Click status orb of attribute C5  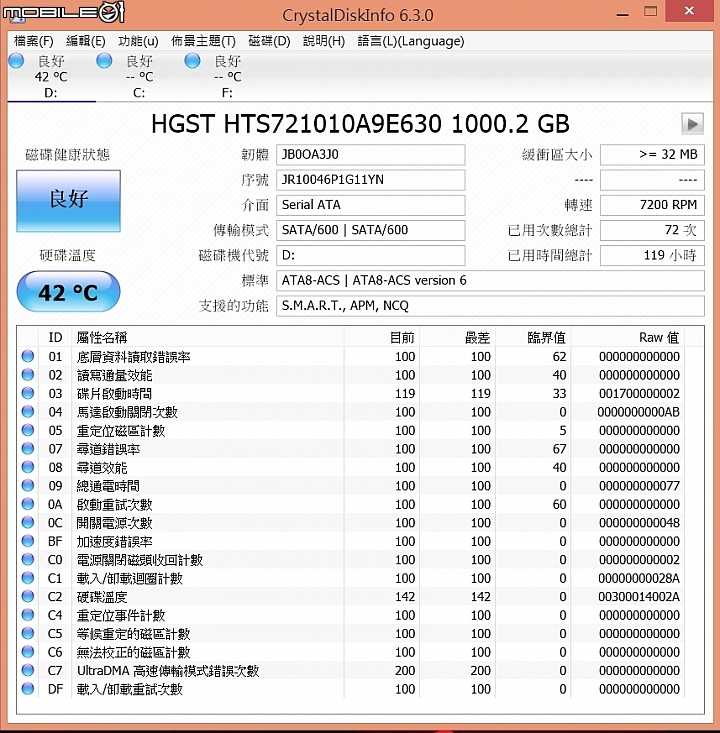28,633
